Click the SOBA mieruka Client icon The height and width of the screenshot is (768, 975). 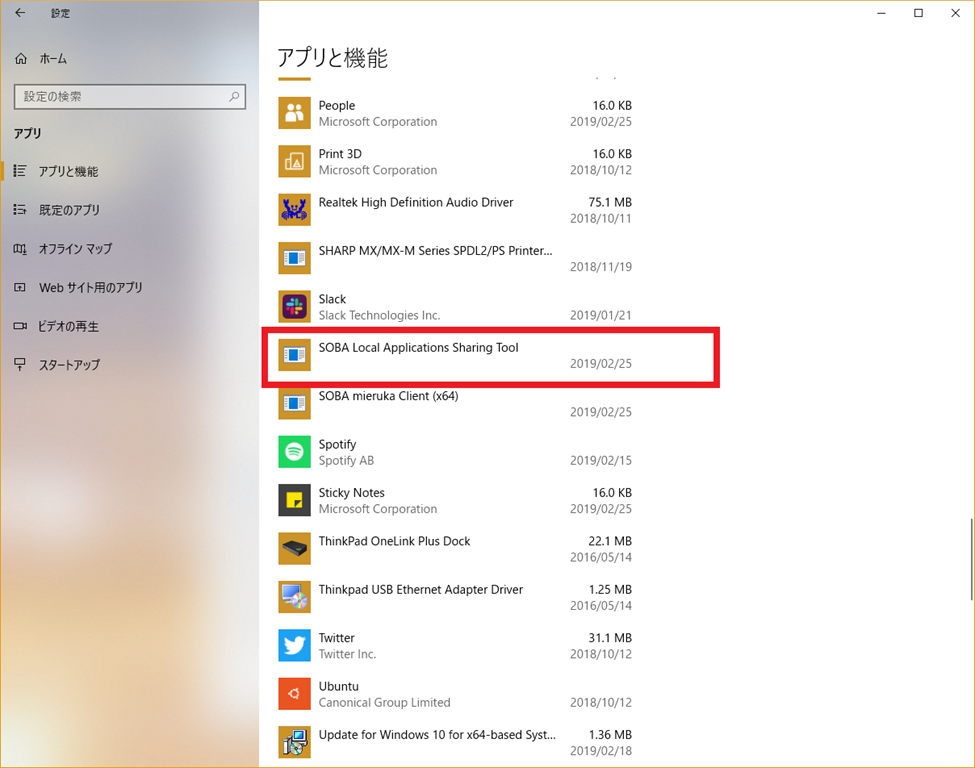tap(294, 404)
